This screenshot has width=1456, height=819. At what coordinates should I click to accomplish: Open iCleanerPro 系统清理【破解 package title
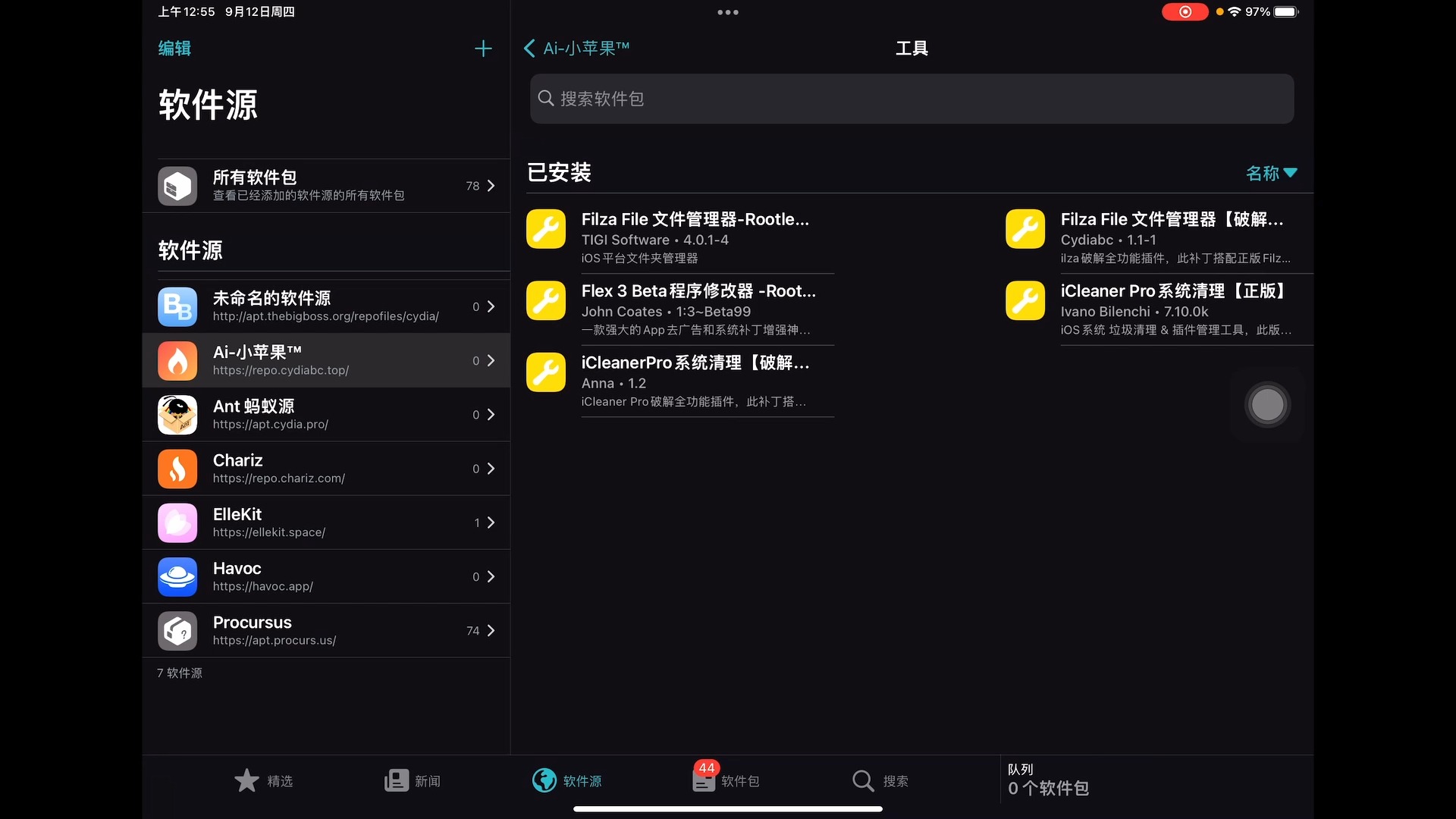pyautogui.click(x=695, y=362)
